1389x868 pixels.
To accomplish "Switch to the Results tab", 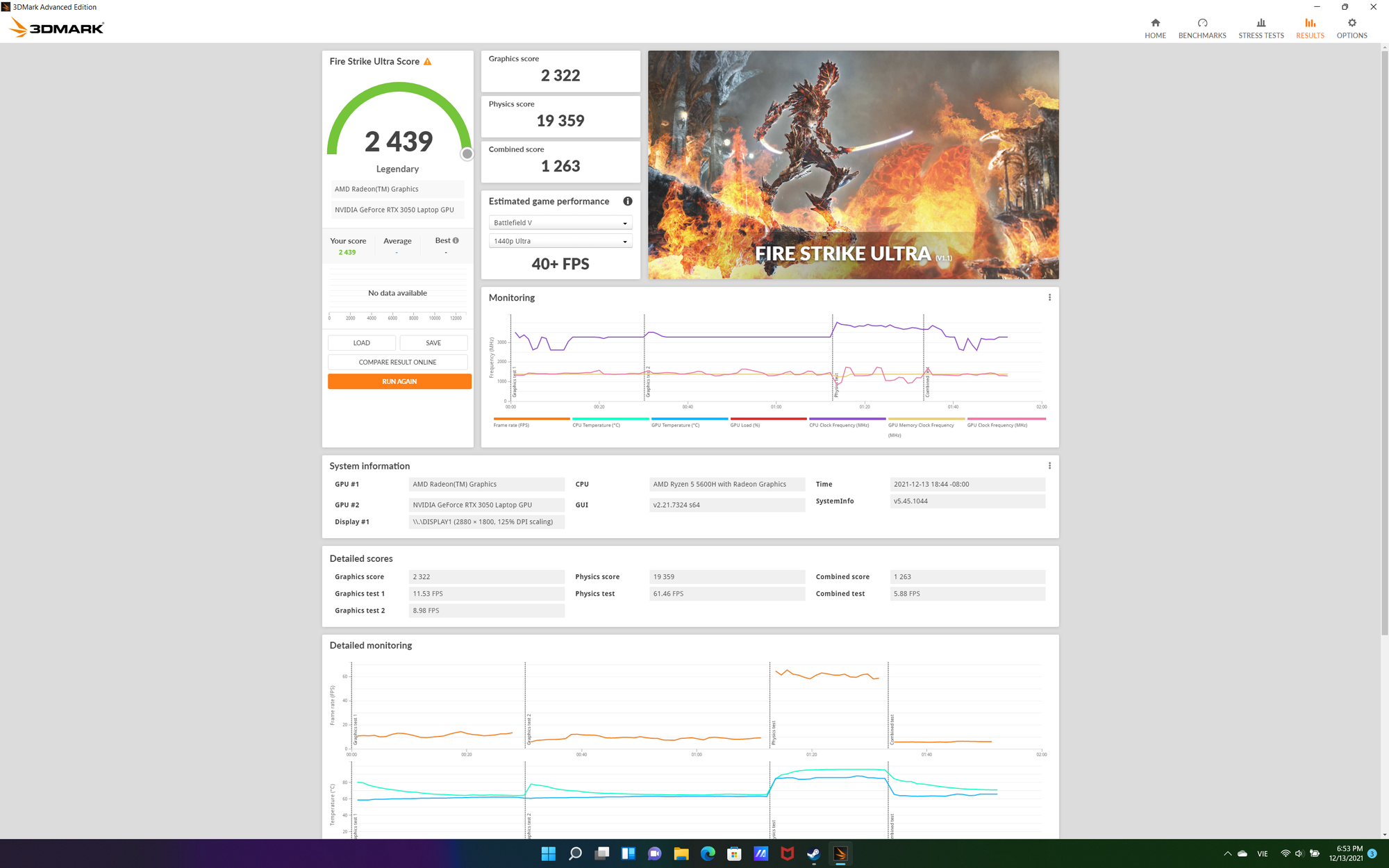I will pos(1310,28).
